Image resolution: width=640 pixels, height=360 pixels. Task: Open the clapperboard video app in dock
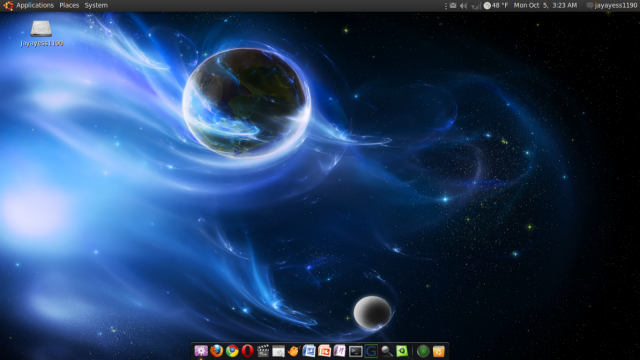pos(263,351)
